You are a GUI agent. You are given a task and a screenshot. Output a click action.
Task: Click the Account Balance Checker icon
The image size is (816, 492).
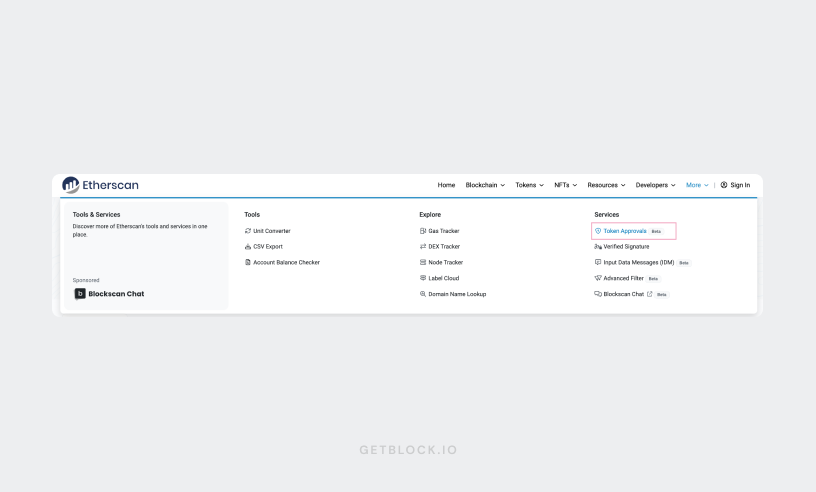248,262
